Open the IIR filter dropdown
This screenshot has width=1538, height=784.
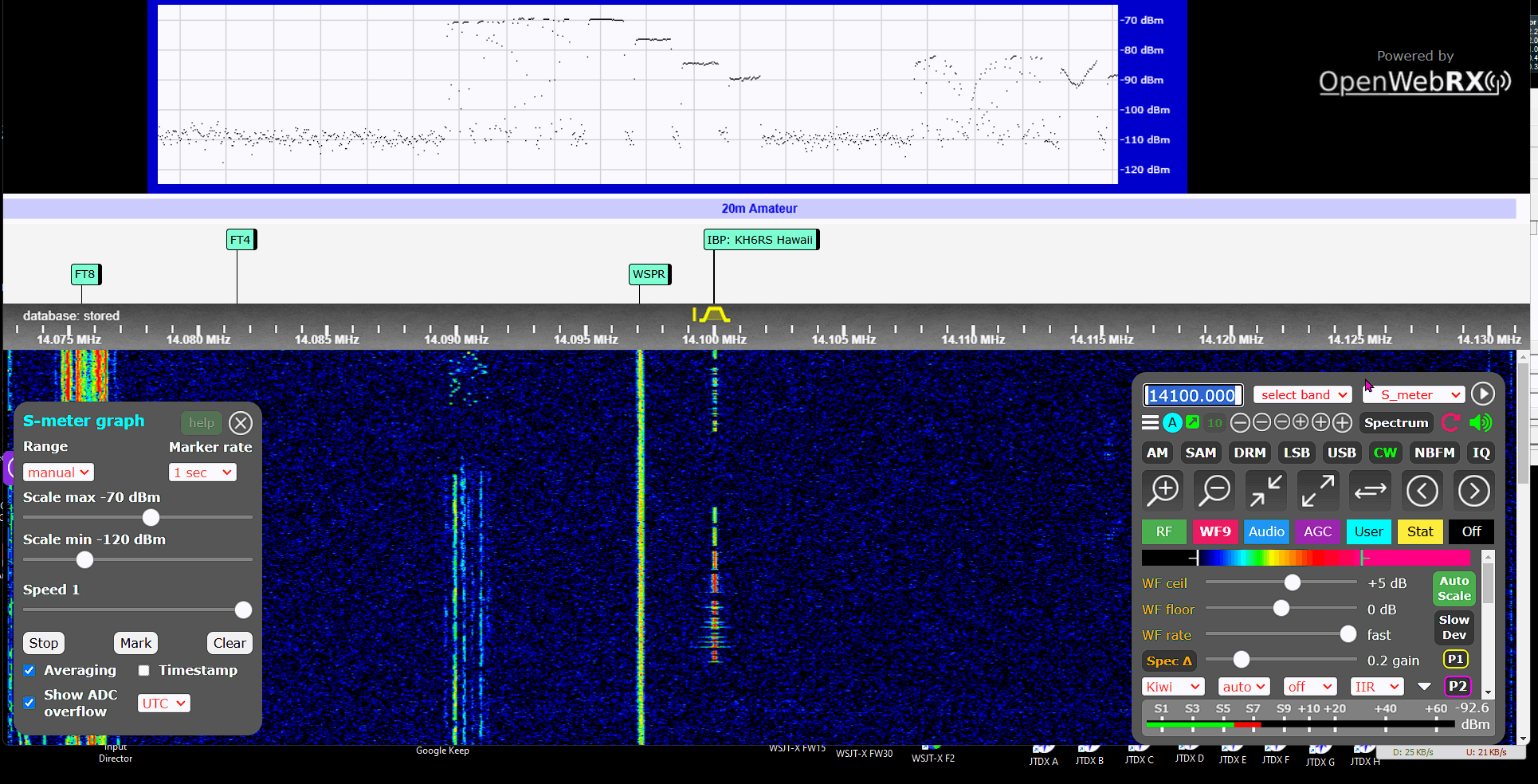[x=1377, y=687]
